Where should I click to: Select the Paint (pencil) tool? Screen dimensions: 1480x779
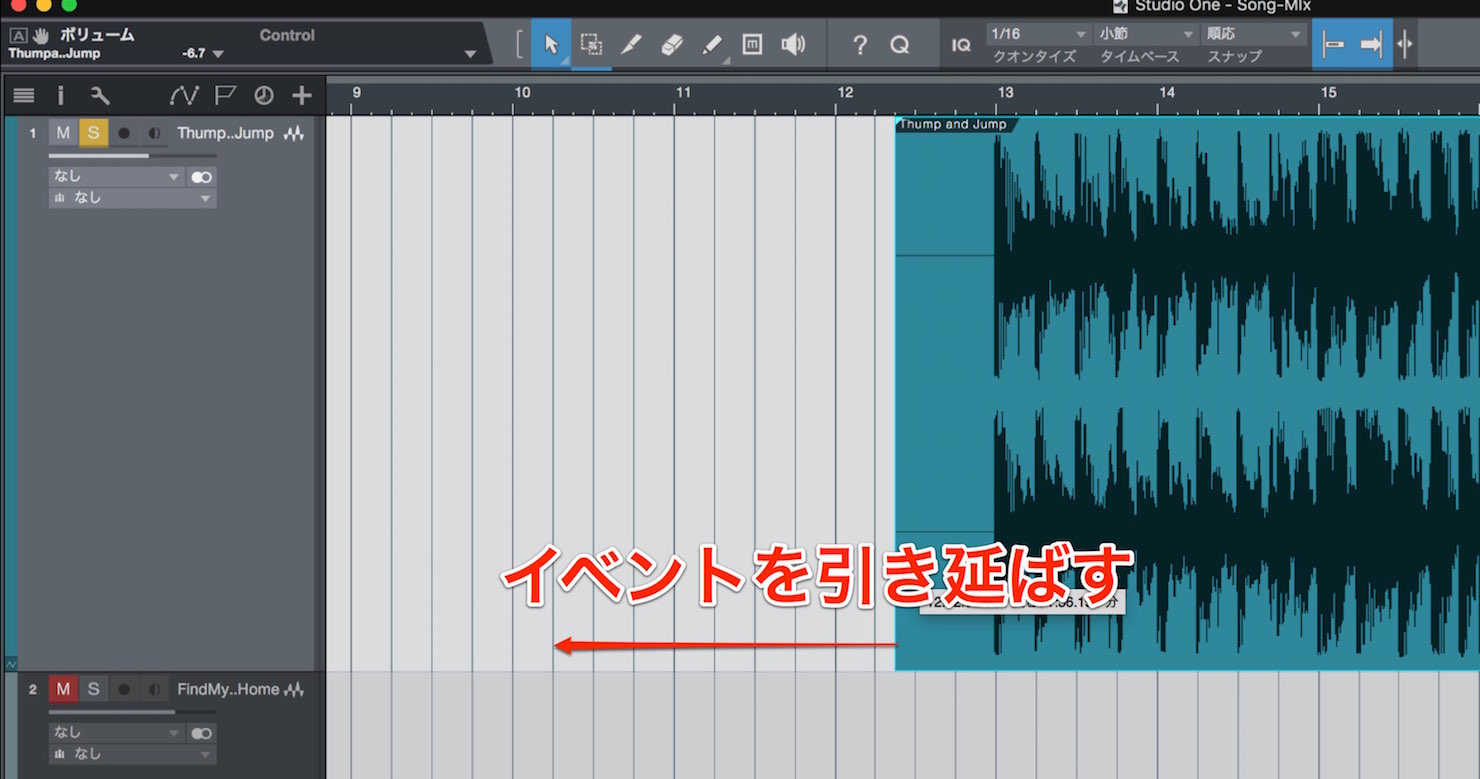tap(712, 44)
